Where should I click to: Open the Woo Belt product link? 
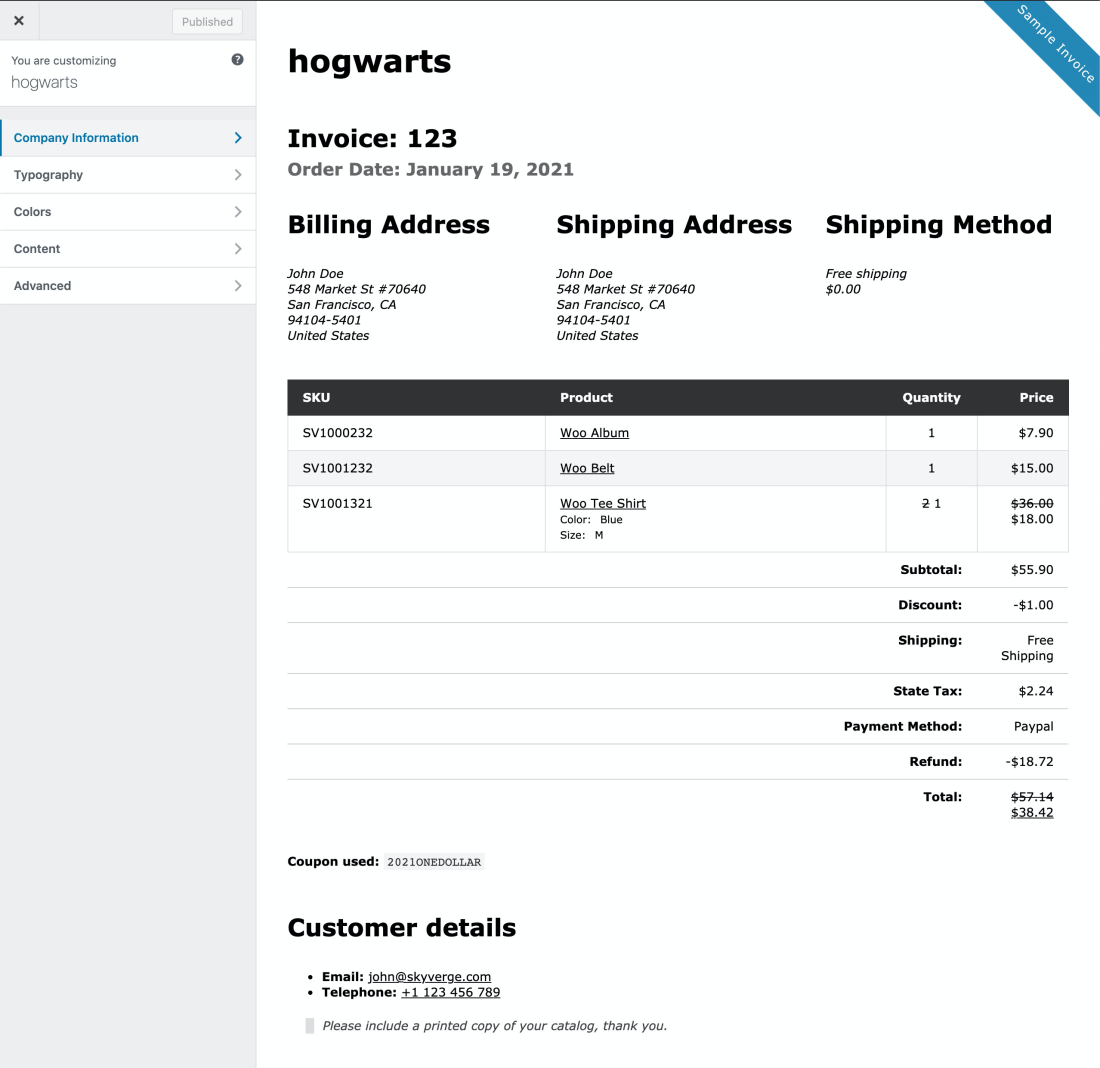[x=587, y=467]
